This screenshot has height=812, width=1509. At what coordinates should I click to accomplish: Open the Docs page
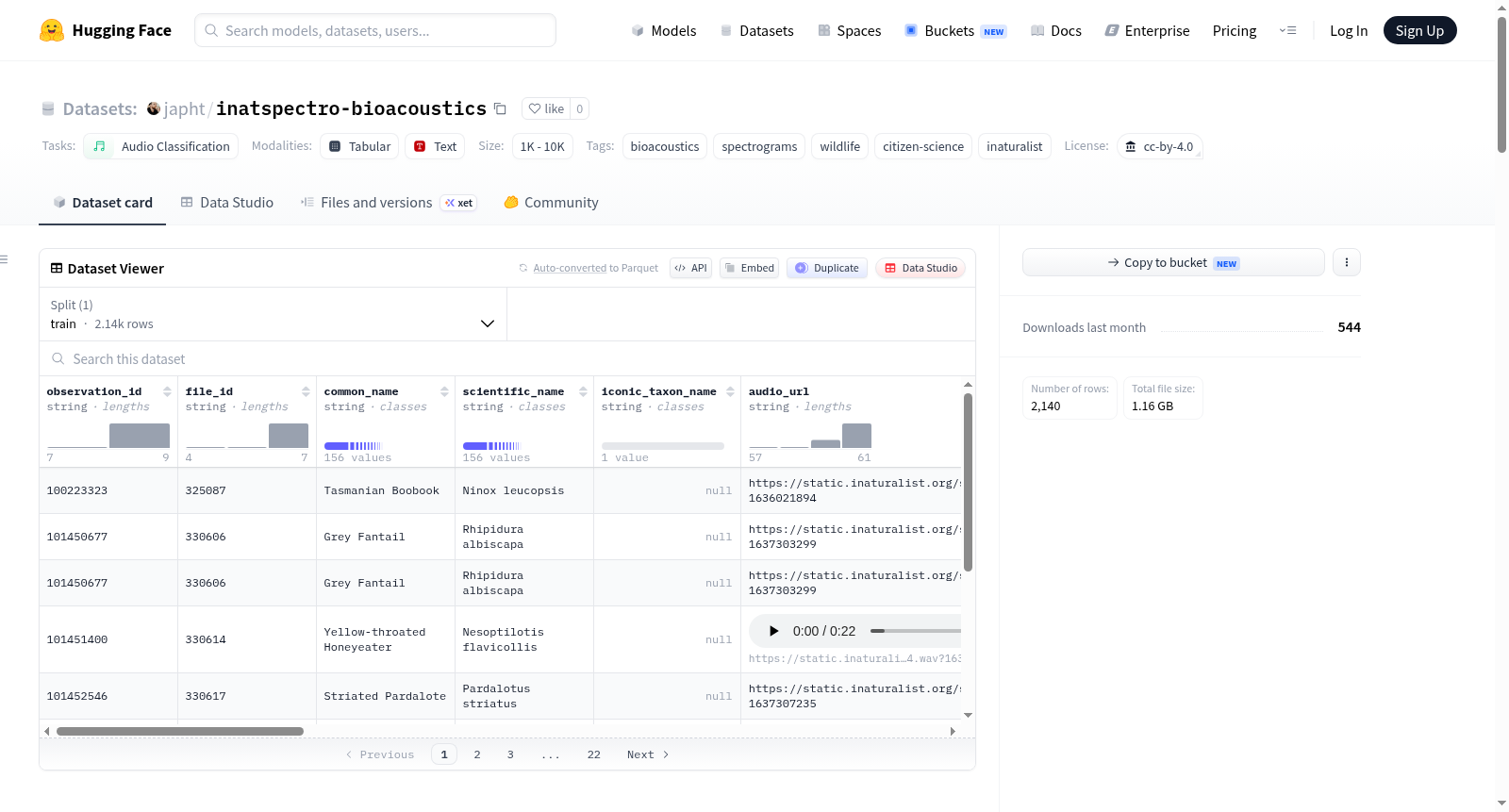point(1056,30)
